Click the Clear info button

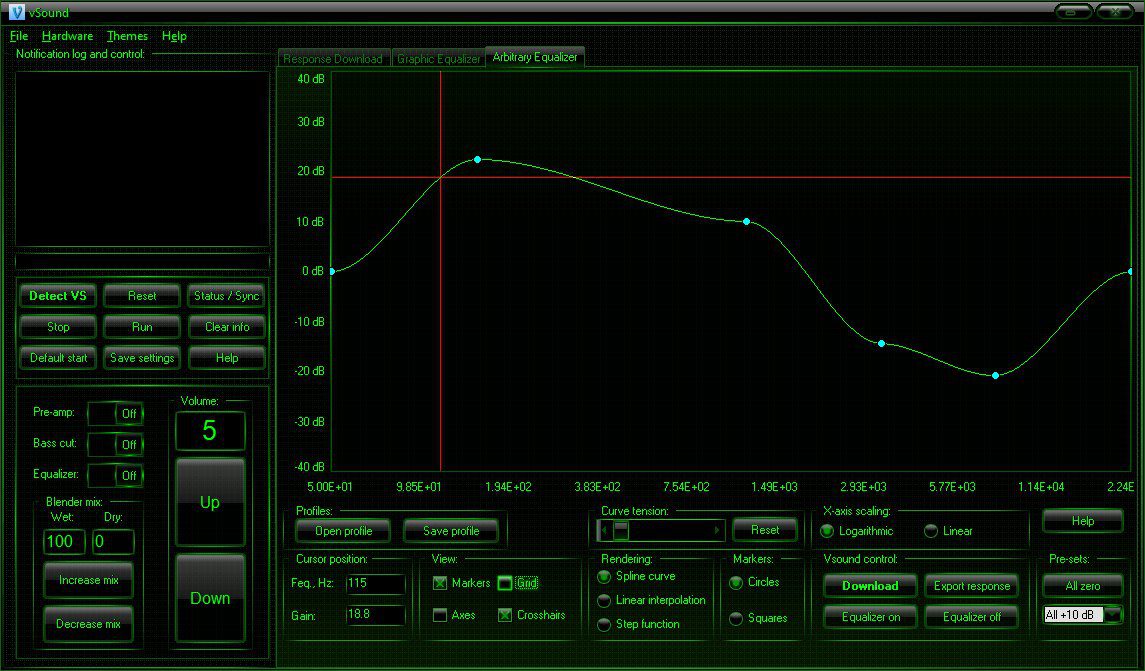tap(226, 326)
